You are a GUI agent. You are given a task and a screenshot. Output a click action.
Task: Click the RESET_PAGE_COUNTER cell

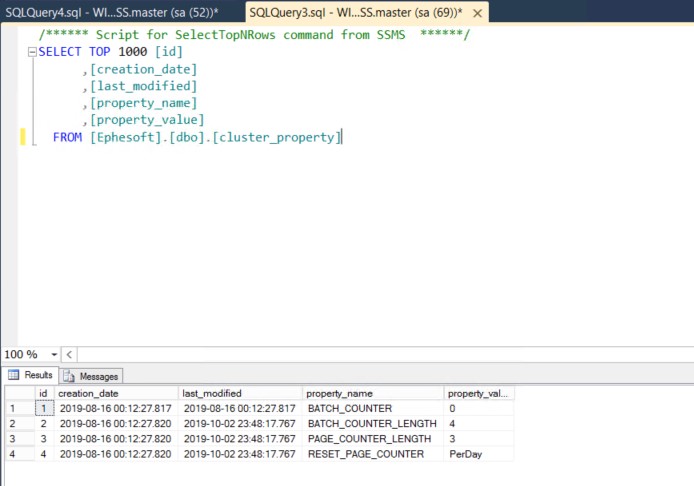pos(373,454)
